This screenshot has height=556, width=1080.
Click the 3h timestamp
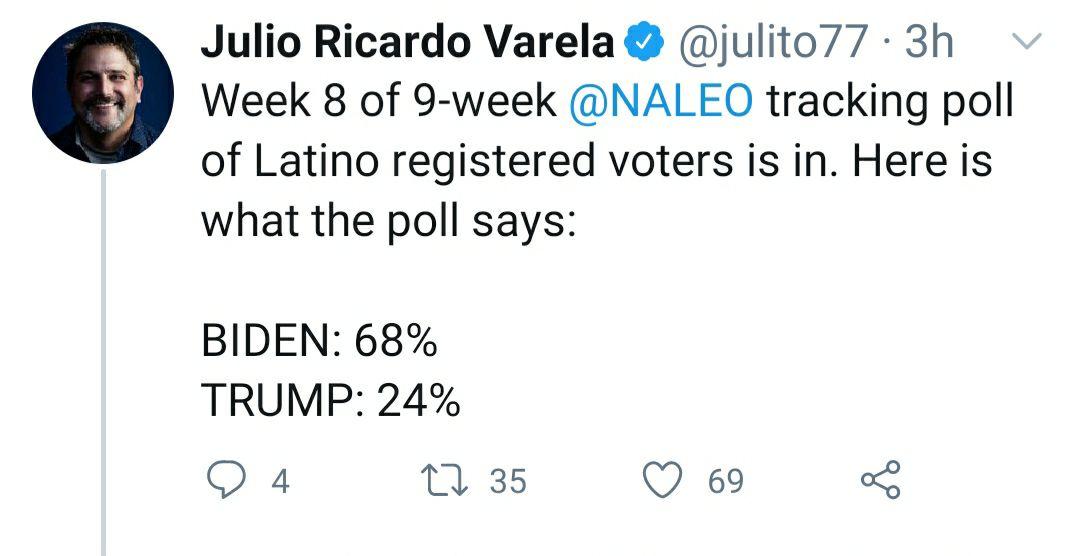pos(930,43)
